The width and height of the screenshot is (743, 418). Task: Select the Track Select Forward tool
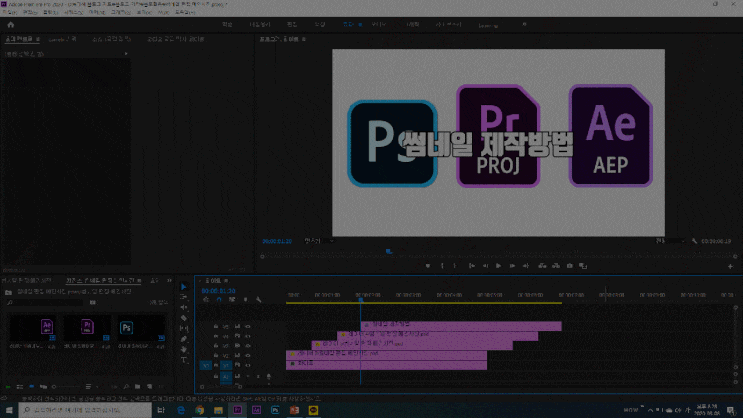[184, 297]
